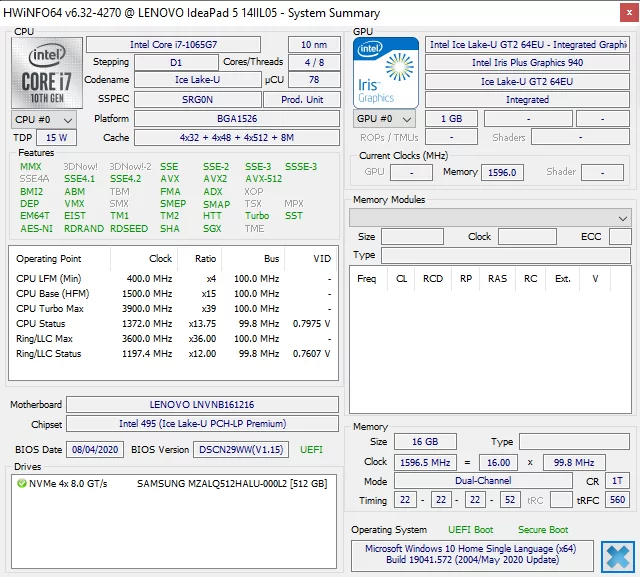Click the Dual-Channel mode field
This screenshot has height=577, width=640.
click(483, 481)
